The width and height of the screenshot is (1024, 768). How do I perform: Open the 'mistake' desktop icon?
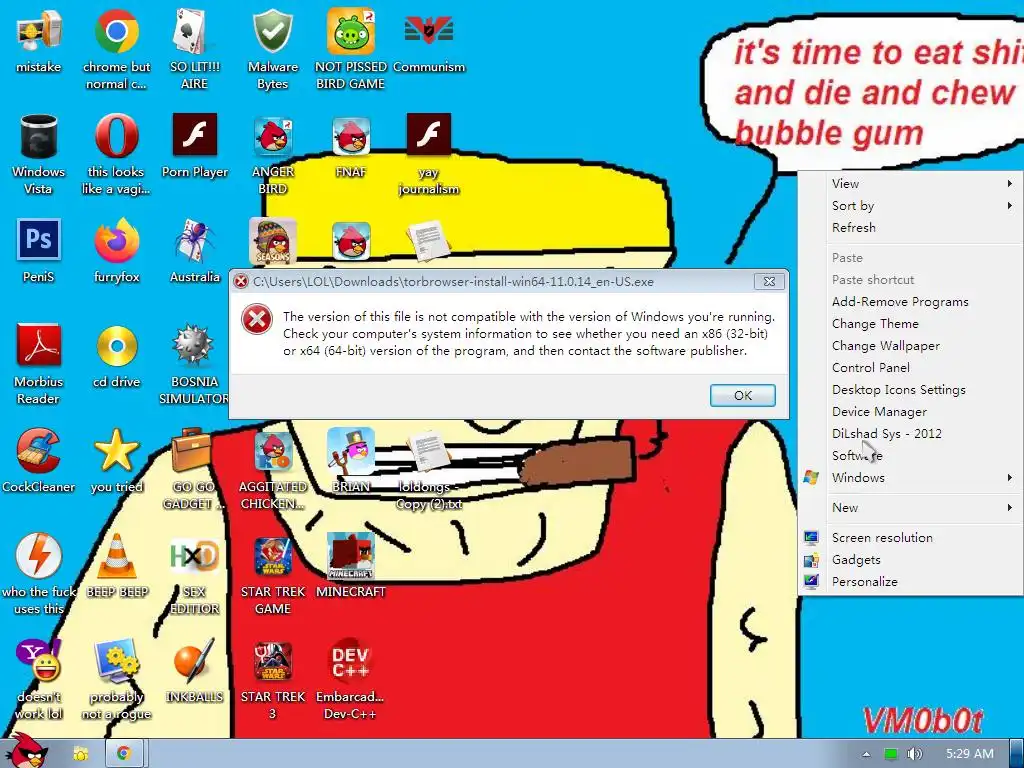click(x=39, y=40)
